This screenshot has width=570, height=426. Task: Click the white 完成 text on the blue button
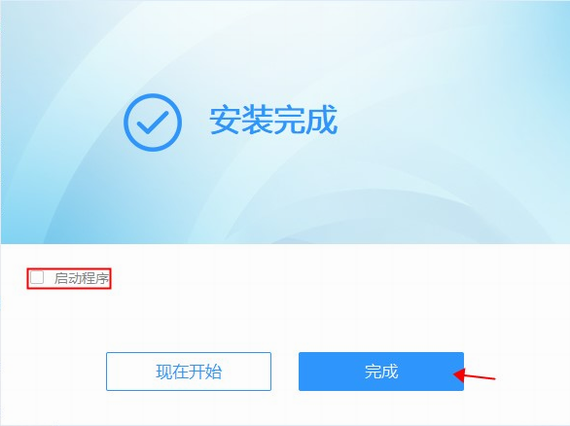[x=381, y=371]
